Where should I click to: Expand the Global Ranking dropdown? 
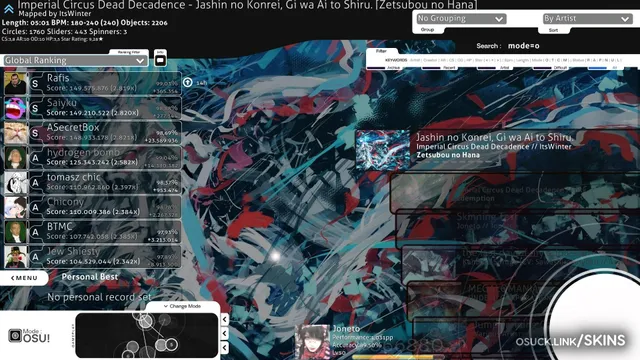click(76, 60)
